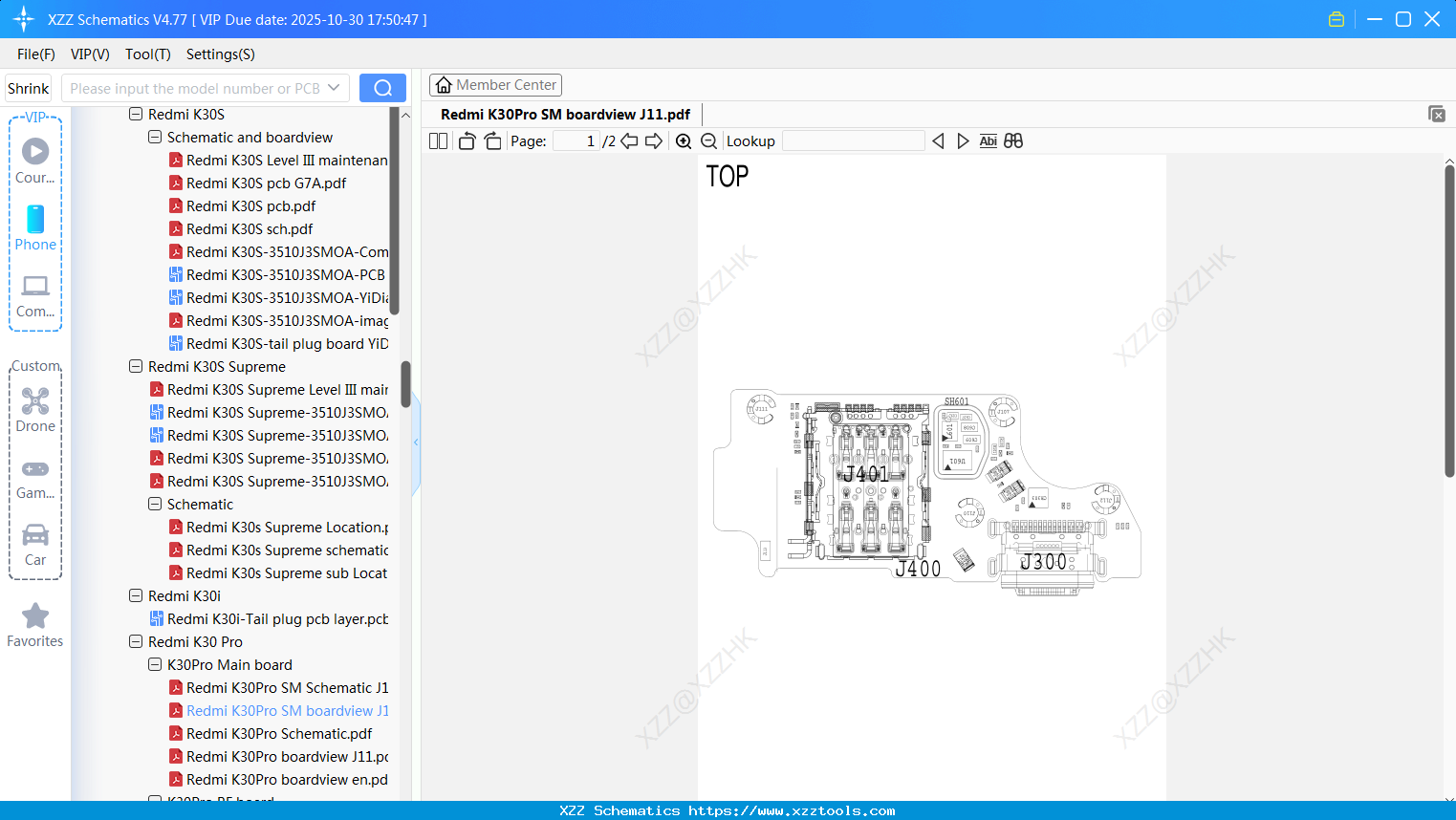The width and height of the screenshot is (1456, 820).
Task: Open Redmi K30s Supreme Location file
Action: coord(287,528)
